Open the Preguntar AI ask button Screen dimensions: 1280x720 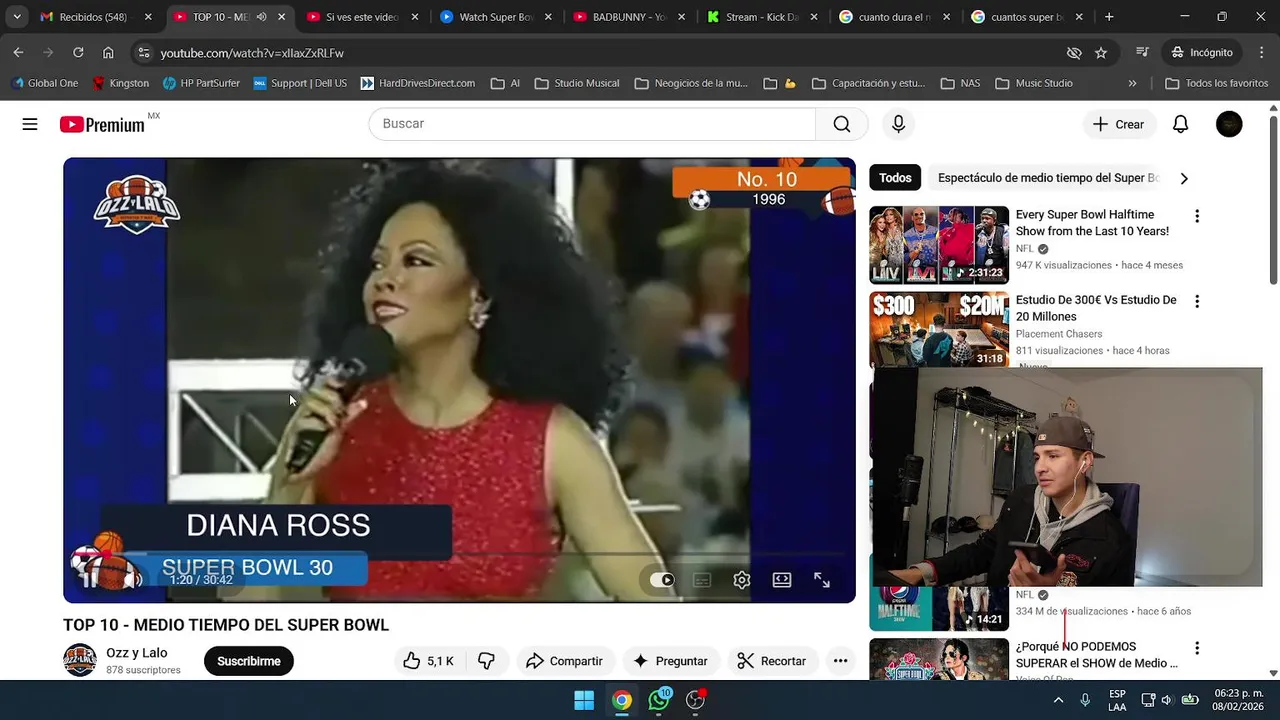coord(670,661)
